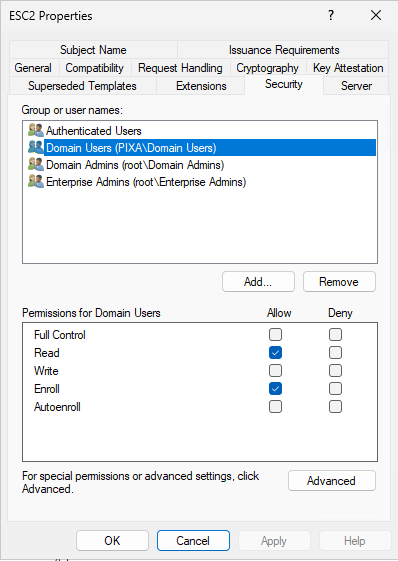The width and height of the screenshot is (398, 561).
Task: Click the Full Control permission label
Action: click(x=60, y=335)
